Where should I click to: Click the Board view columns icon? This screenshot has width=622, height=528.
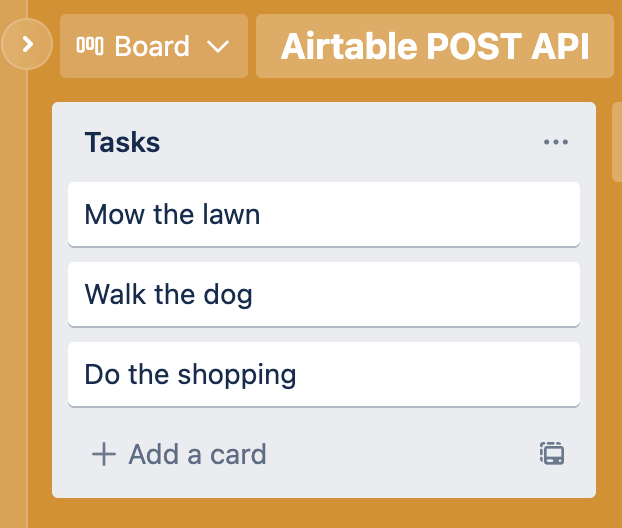pos(90,46)
